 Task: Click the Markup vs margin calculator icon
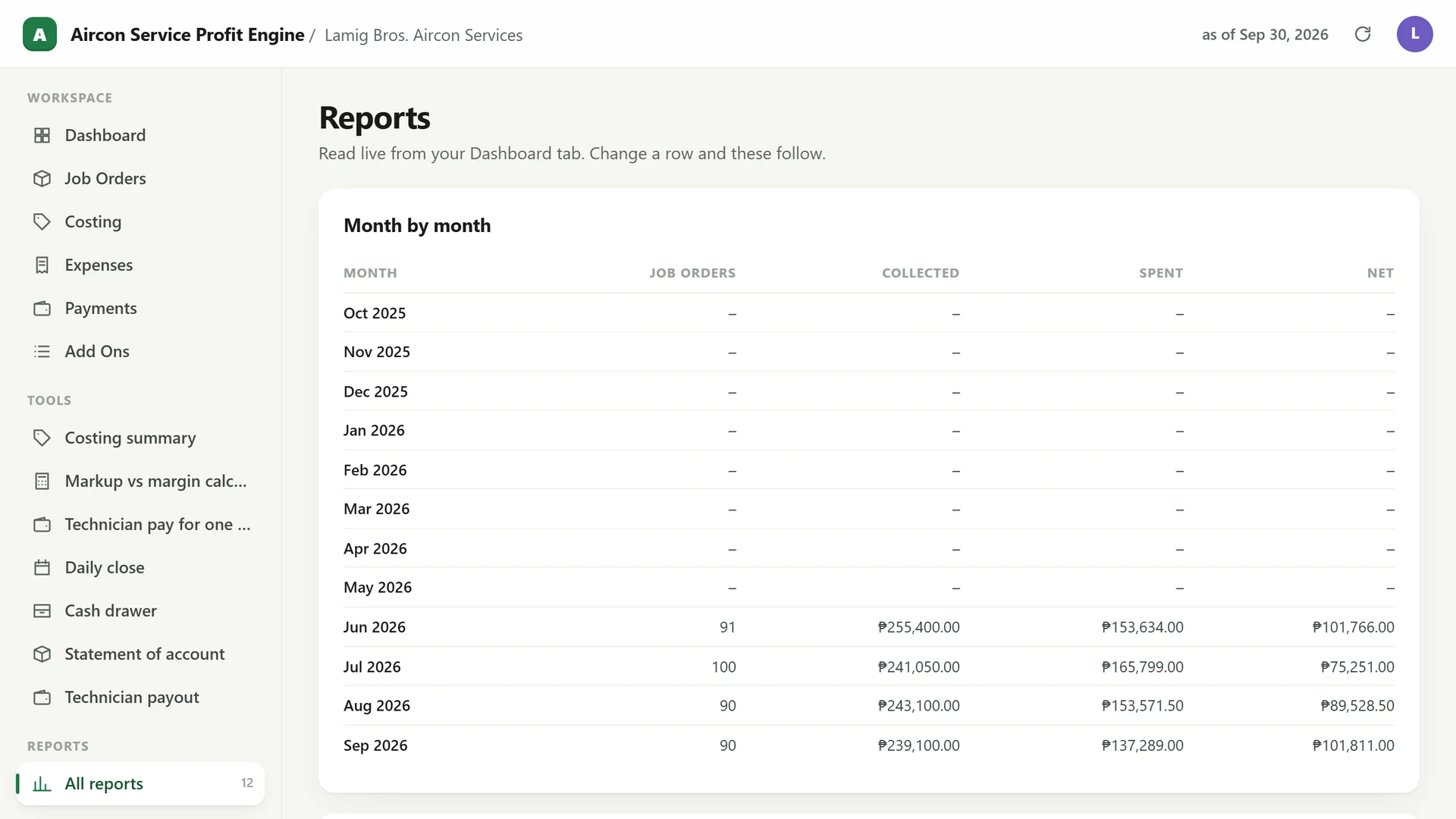(x=42, y=481)
